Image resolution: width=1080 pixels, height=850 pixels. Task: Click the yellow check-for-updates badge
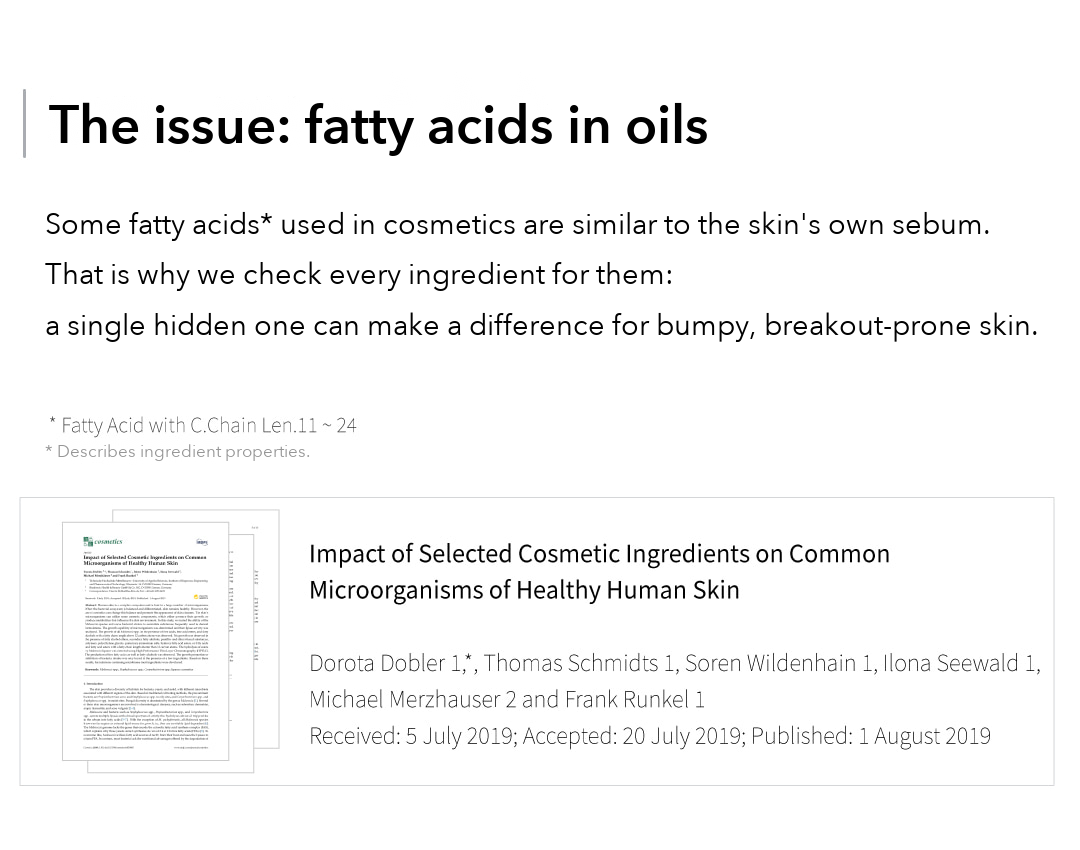tap(200, 597)
